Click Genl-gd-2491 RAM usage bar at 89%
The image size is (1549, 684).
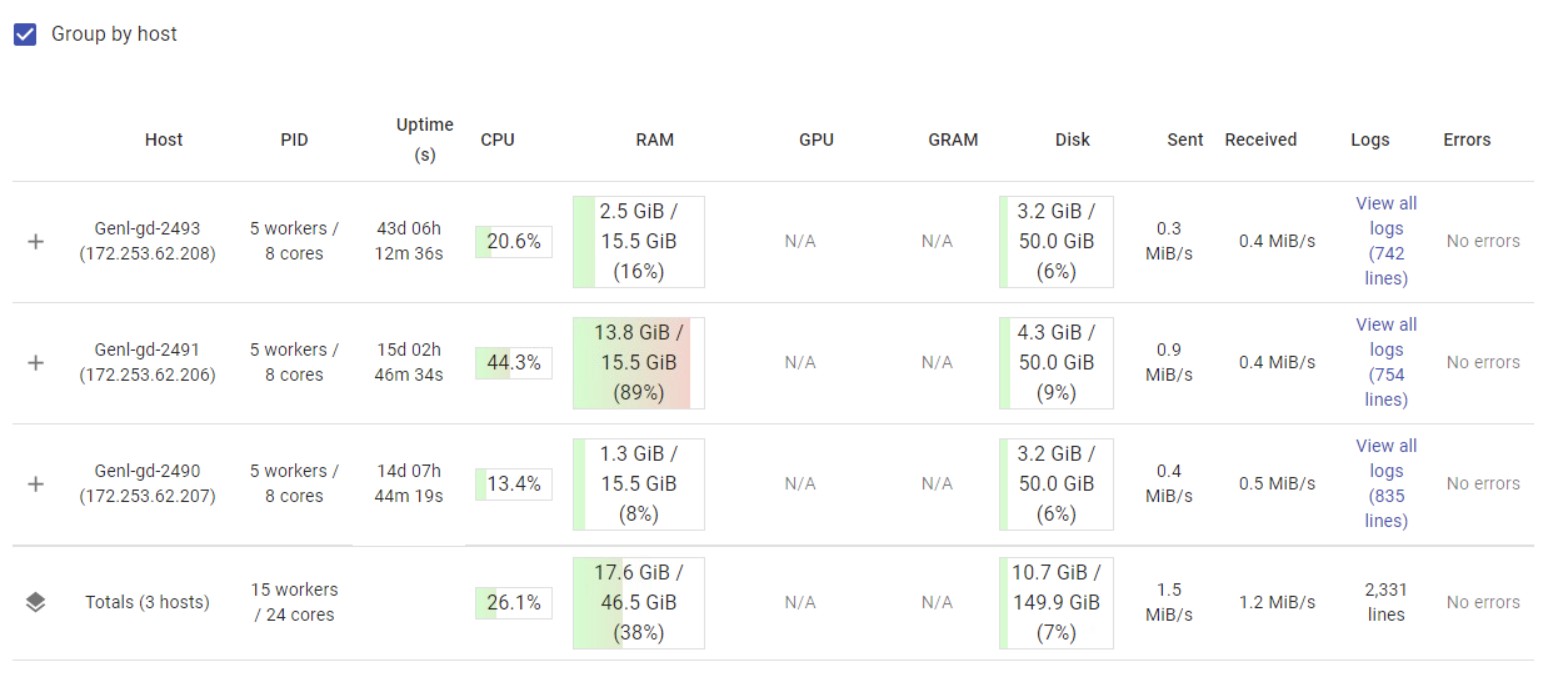(x=638, y=362)
